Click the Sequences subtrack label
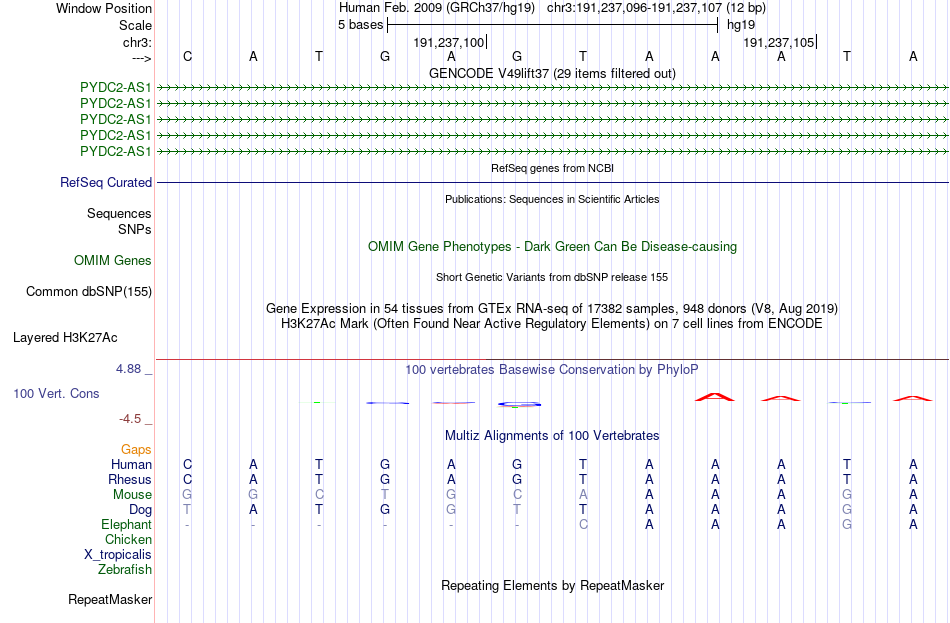Screen dimensions: 950x623 click(x=119, y=213)
